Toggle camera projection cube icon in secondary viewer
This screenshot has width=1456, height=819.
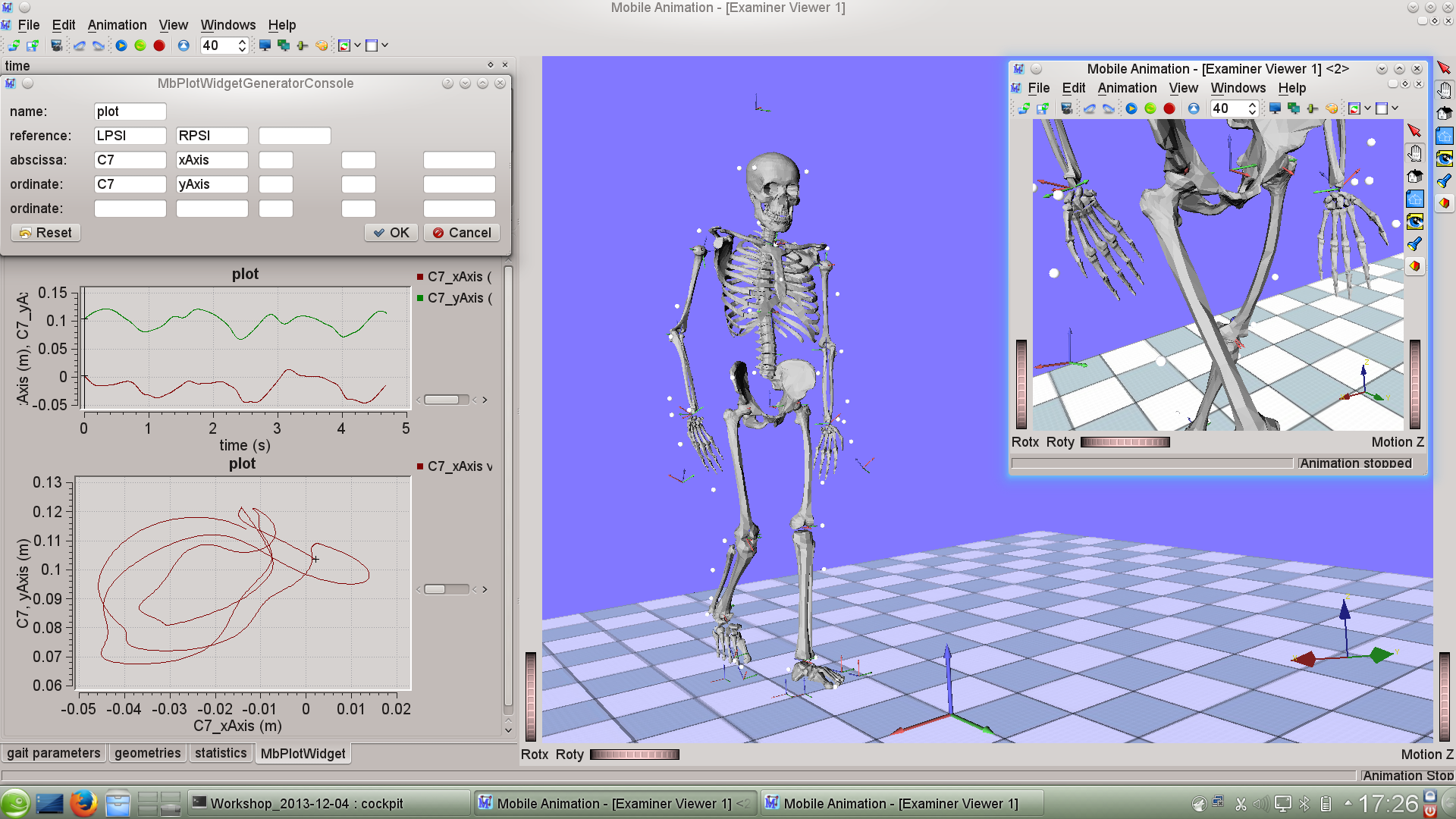click(1414, 266)
